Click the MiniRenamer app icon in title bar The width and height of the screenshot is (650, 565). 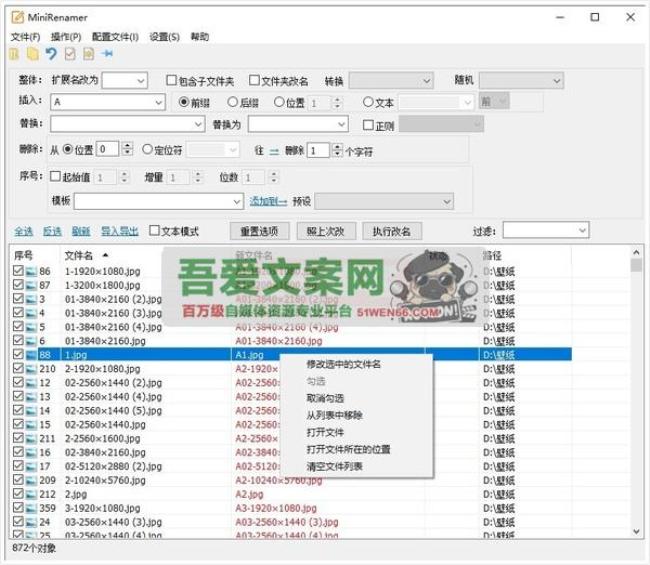pyautogui.click(x=17, y=17)
